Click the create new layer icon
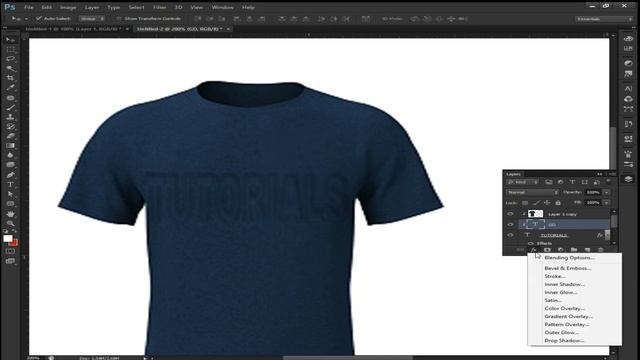The height and width of the screenshot is (360, 640). [587, 250]
